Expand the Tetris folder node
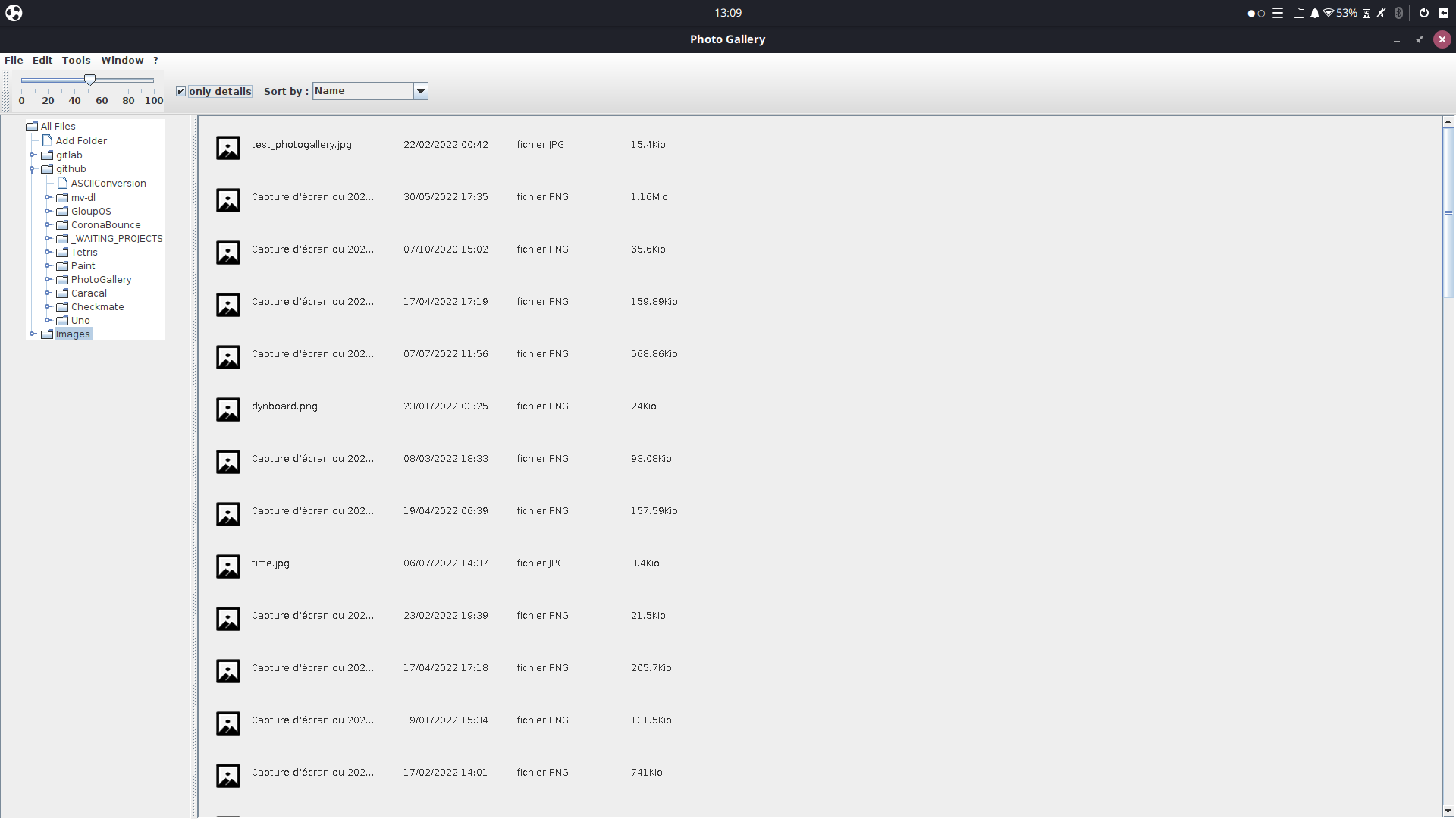The image size is (1456, 819). [x=48, y=253]
